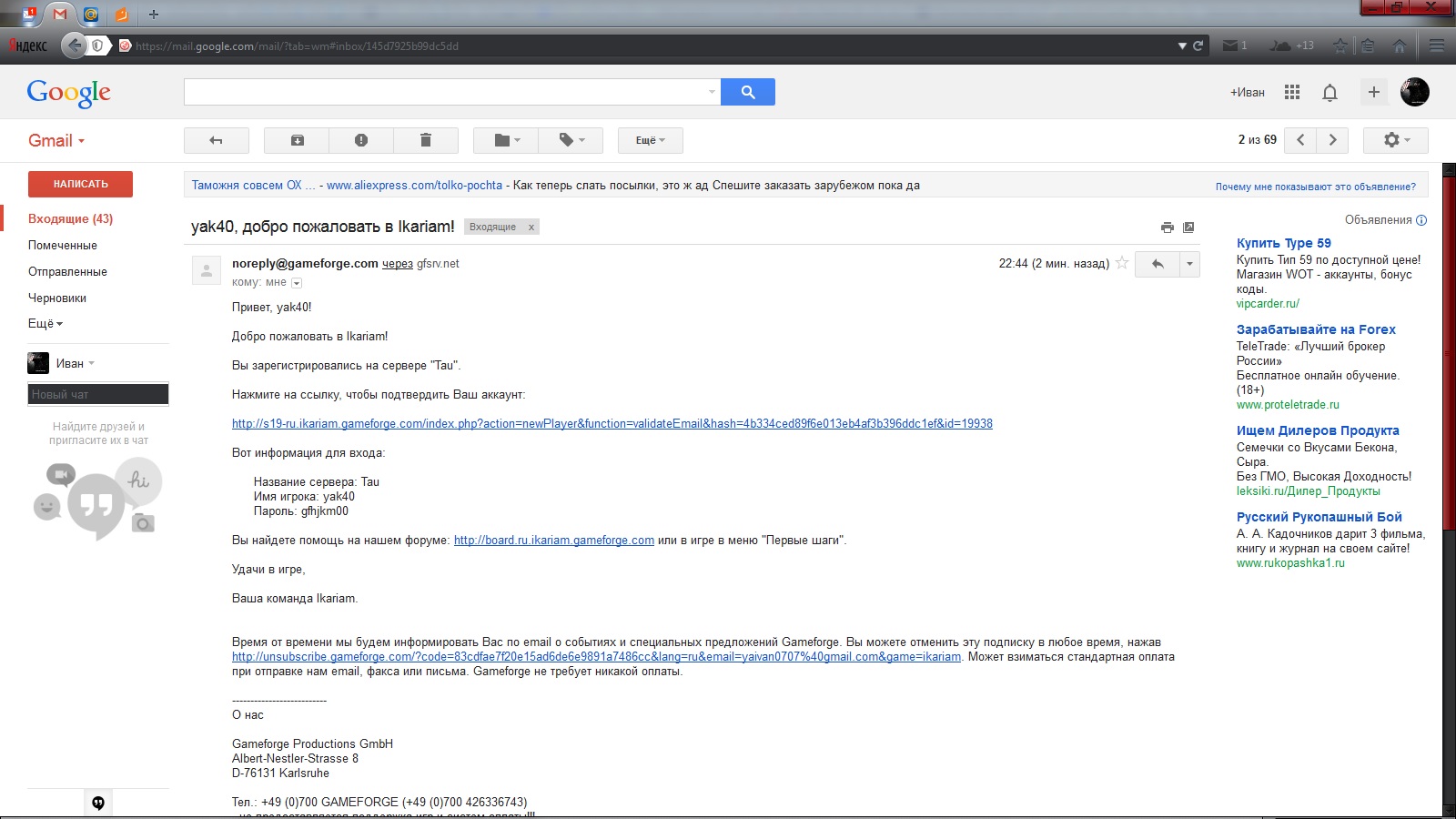Open the Черновики folder
This screenshot has width=1456, height=819.
tap(57, 298)
